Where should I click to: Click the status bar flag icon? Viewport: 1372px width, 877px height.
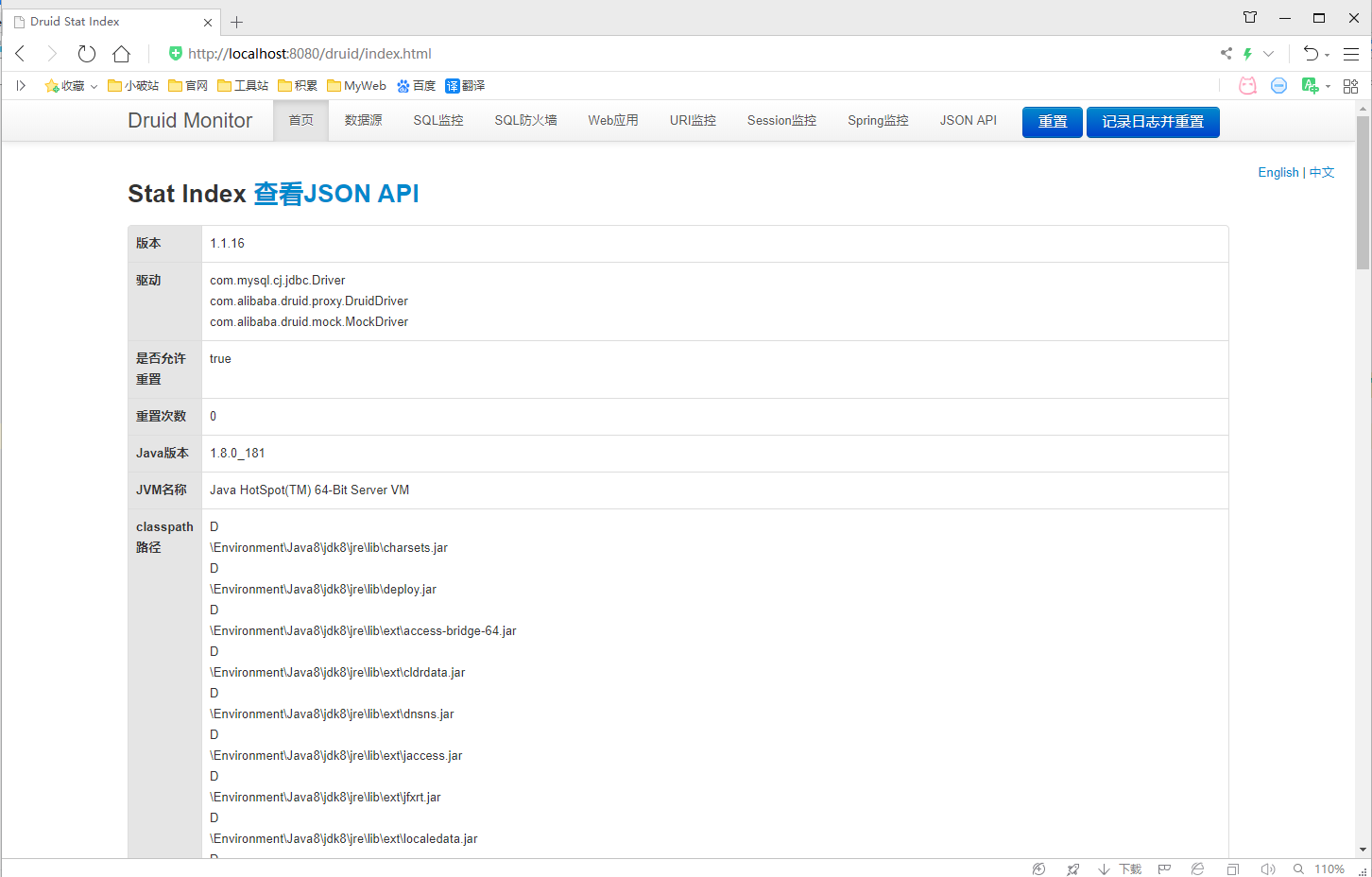pyautogui.click(x=1164, y=869)
